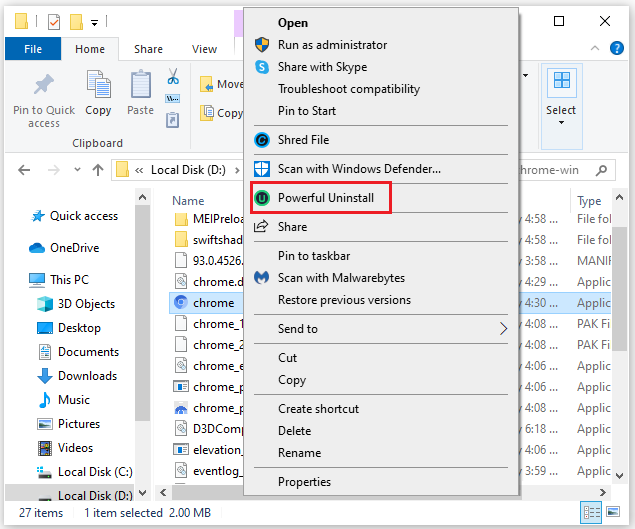Open the Select dropdown in ribbon
Viewport: 635px width, 529px height.
click(561, 105)
